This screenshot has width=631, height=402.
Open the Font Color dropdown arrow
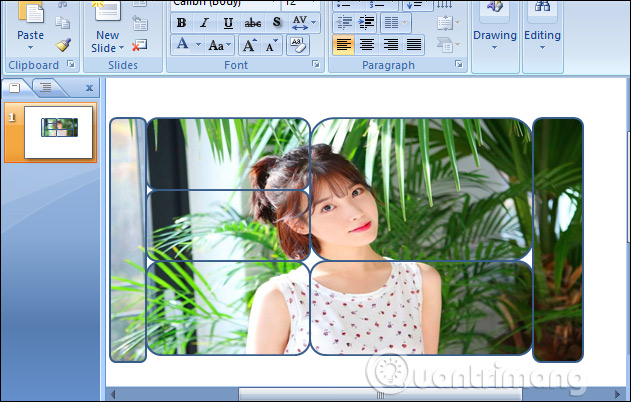[x=198, y=45]
